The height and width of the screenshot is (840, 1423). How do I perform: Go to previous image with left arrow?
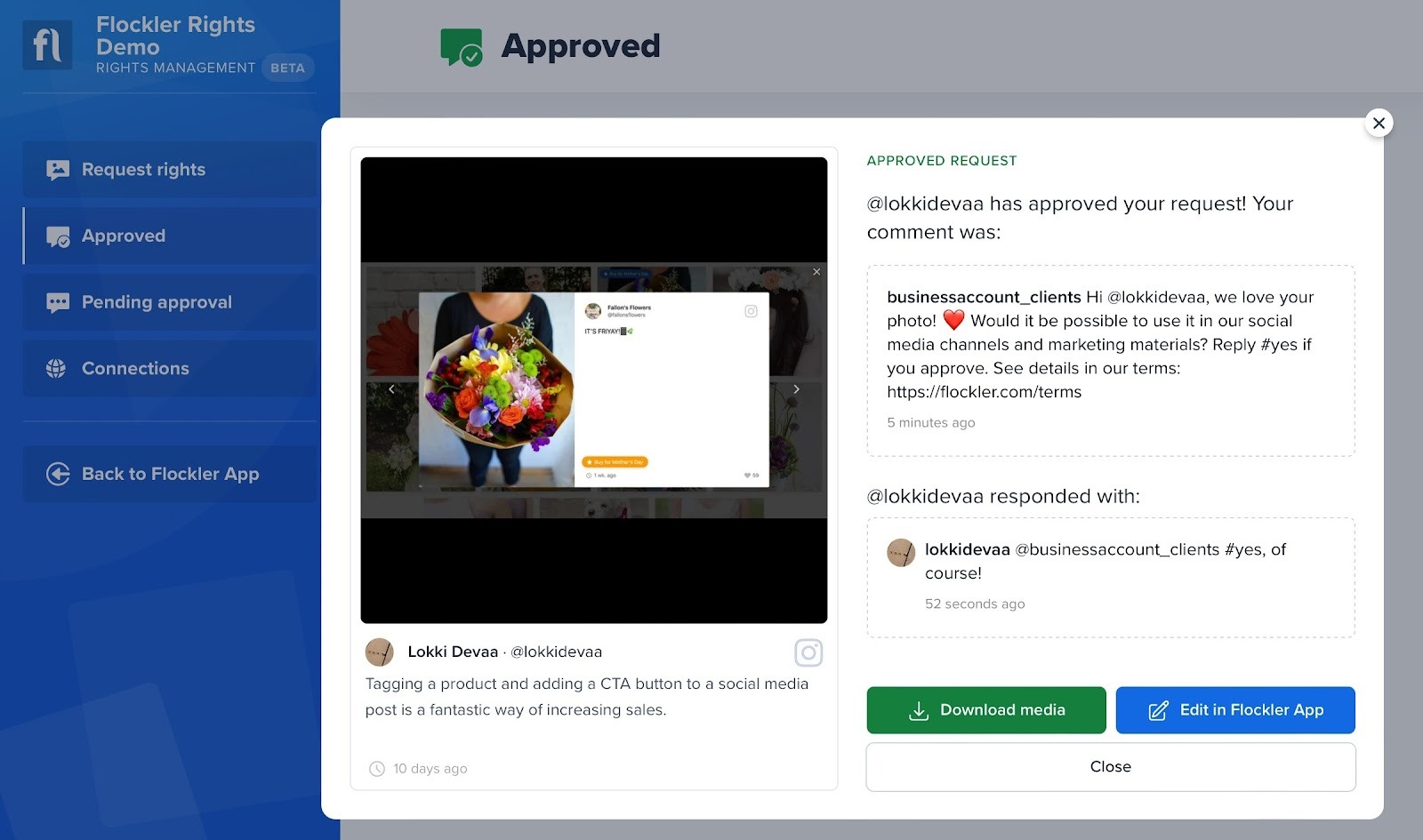coord(391,389)
